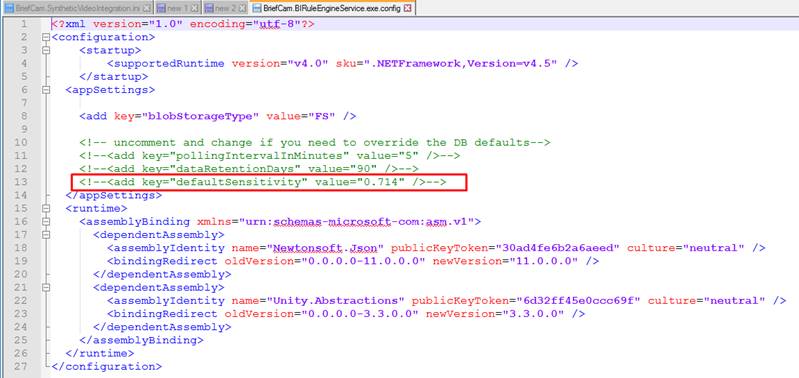Click the 'uncomment and change' comment line
This screenshot has height=378, width=799.
tap(314, 143)
